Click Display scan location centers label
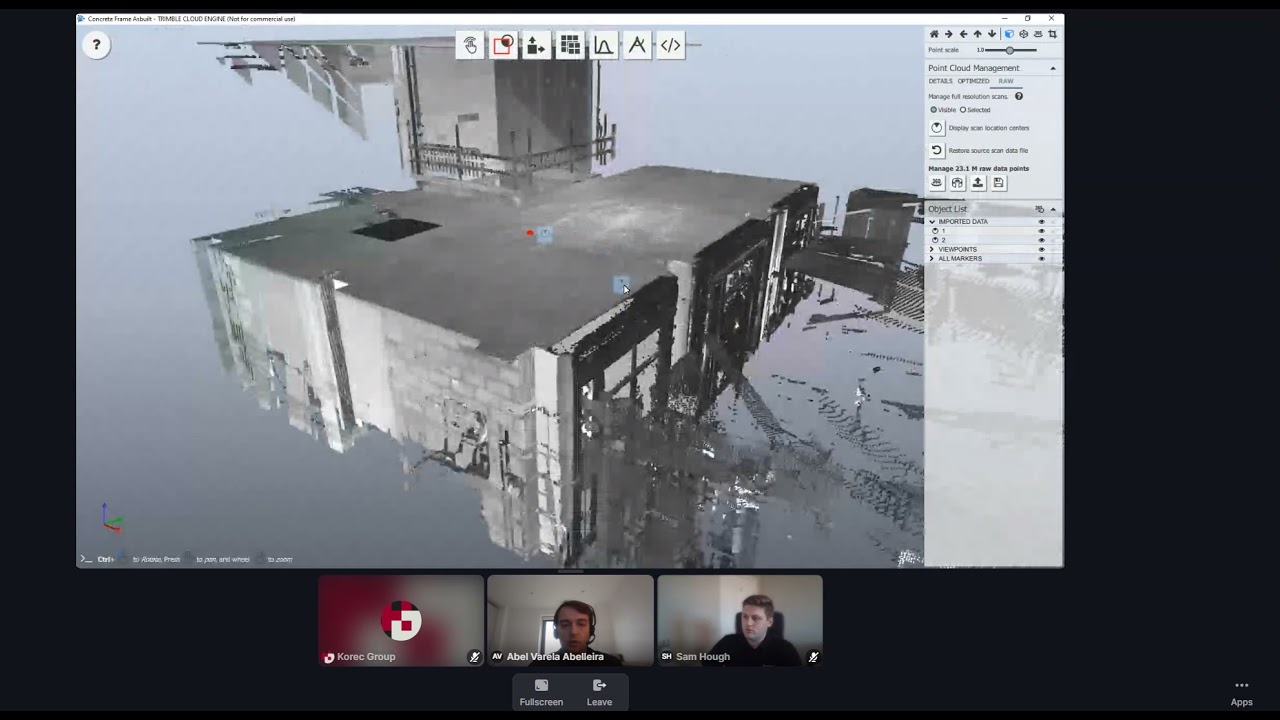 click(x=989, y=128)
